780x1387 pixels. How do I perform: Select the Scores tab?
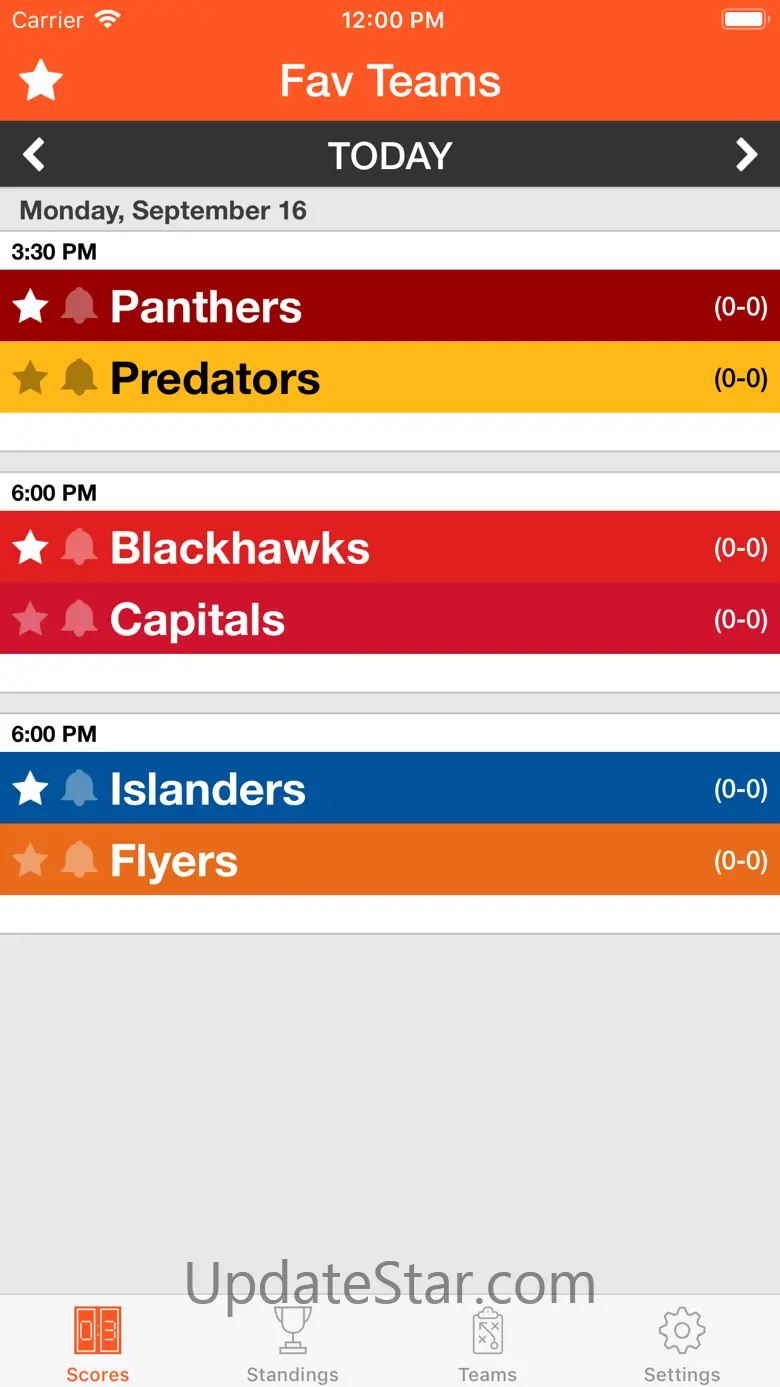(x=97, y=1343)
